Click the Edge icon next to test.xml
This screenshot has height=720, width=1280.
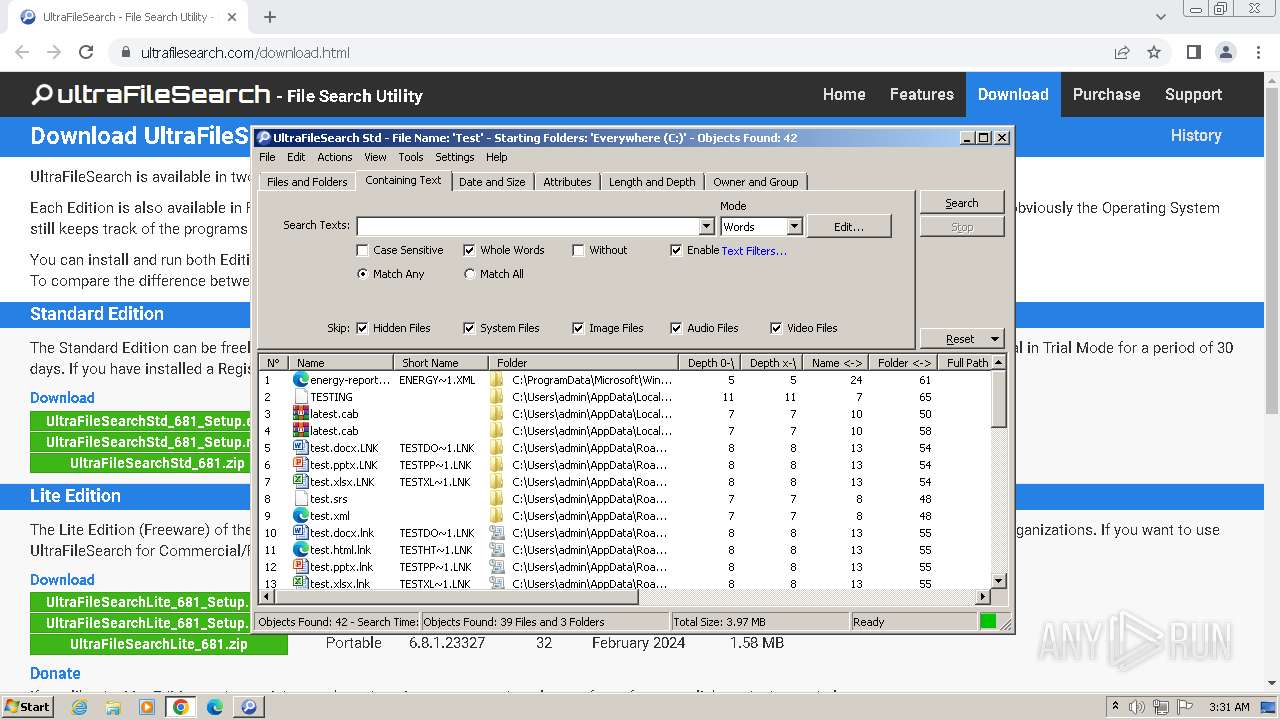click(300, 516)
